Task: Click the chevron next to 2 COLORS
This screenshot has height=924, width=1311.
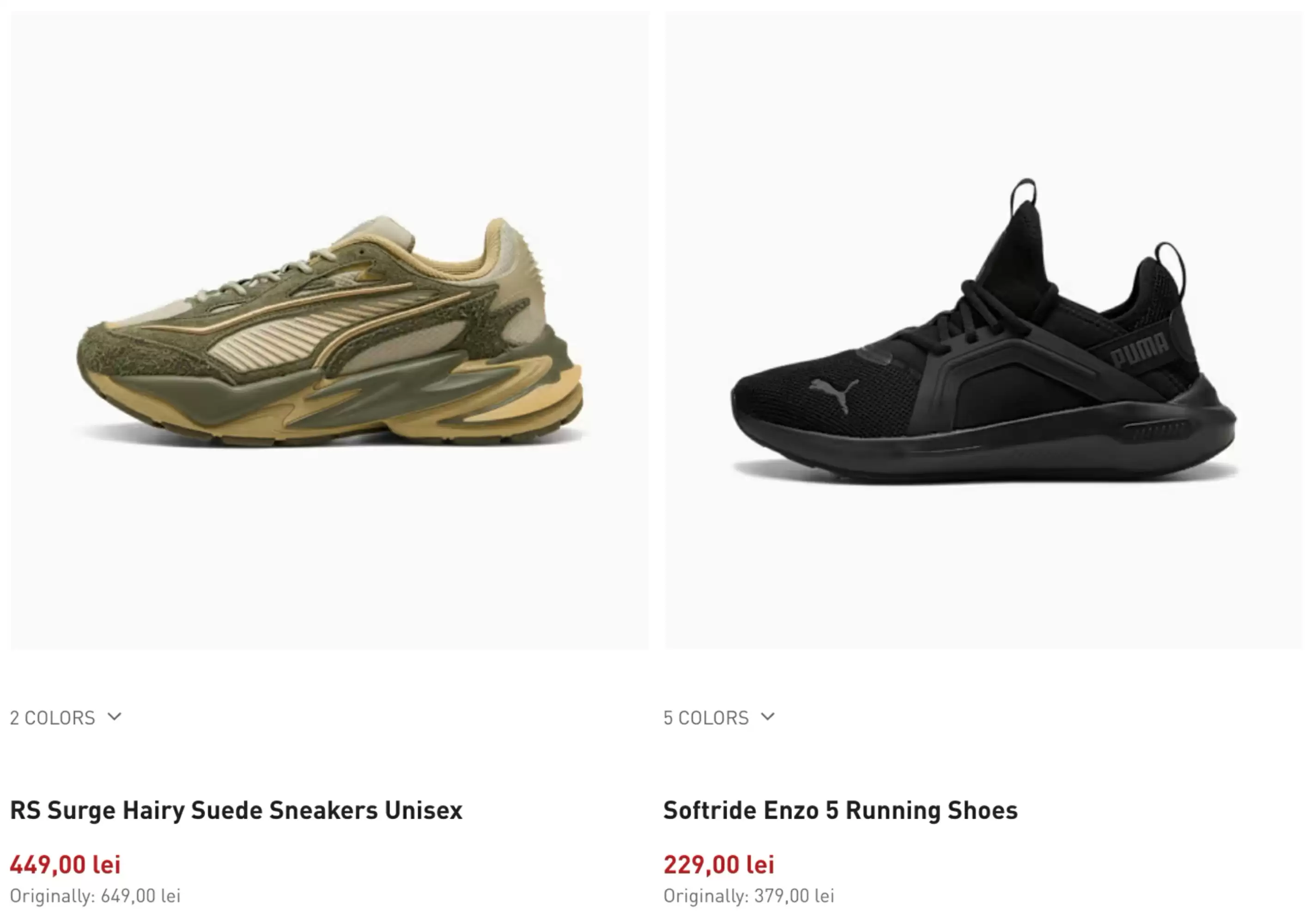Action: tap(114, 717)
